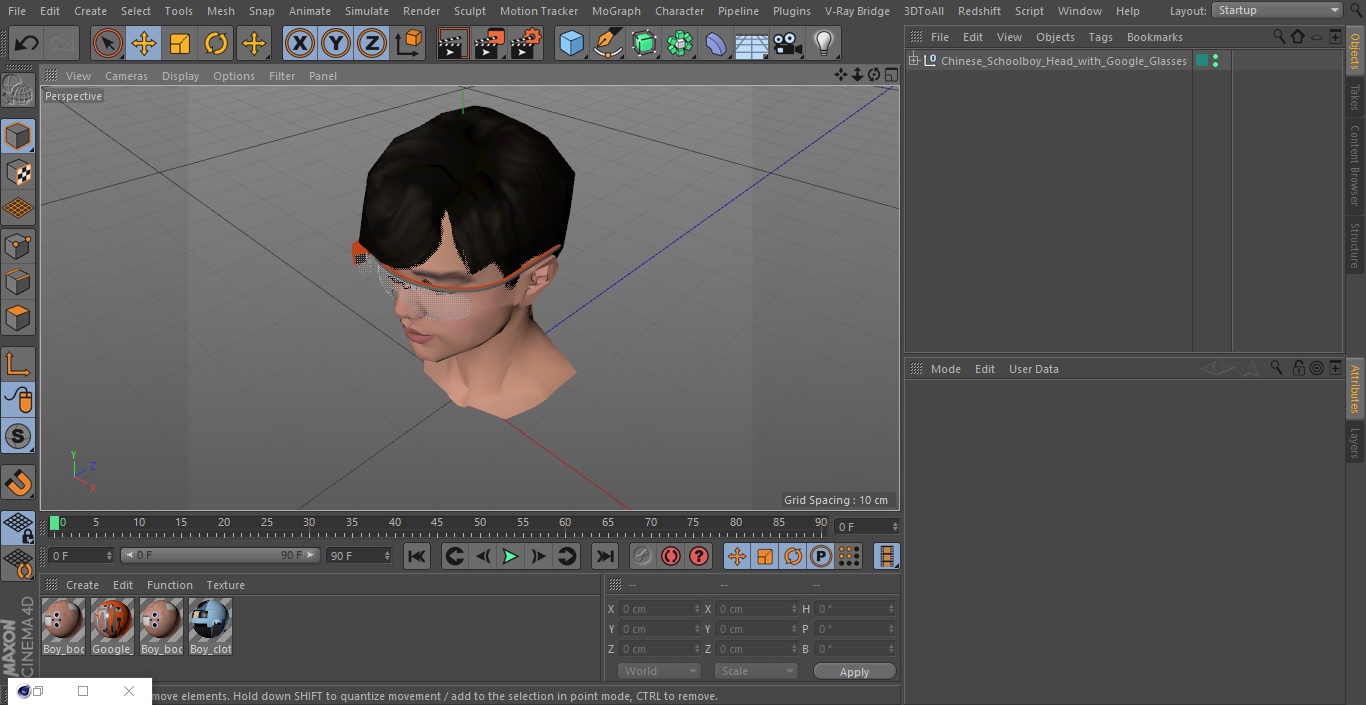Switch to Model mode

[x=18, y=136]
